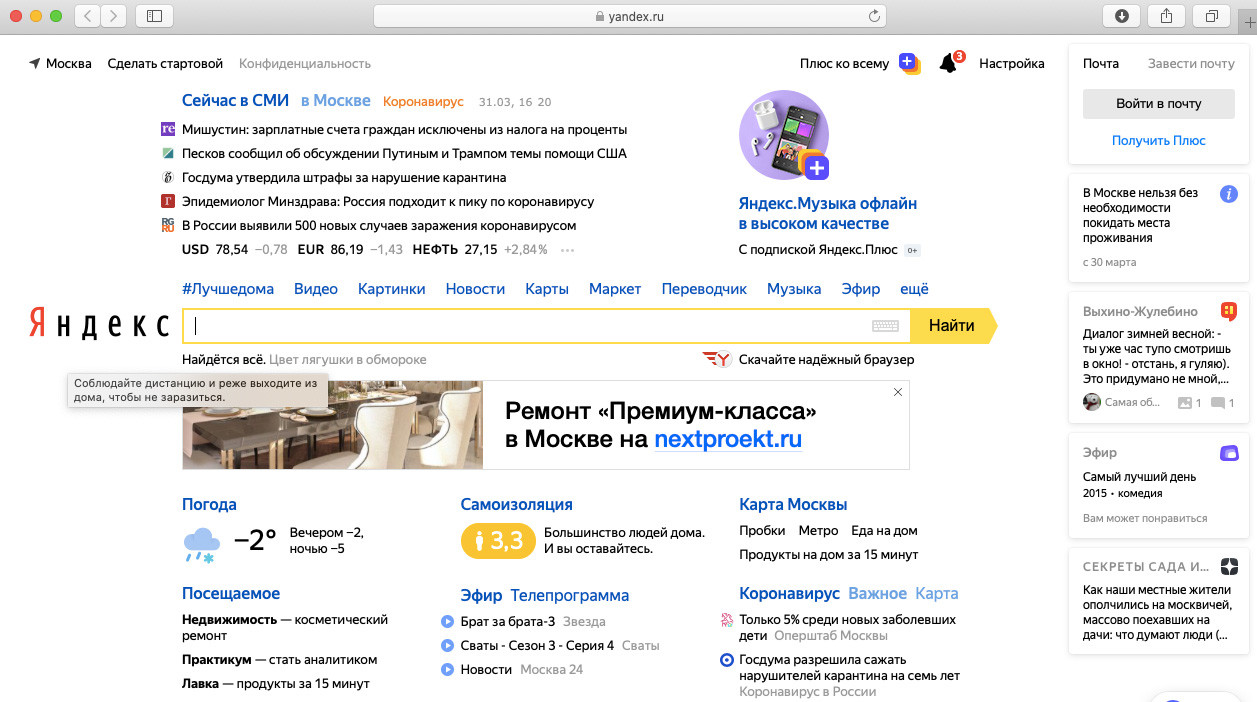The height and width of the screenshot is (702, 1257).
Task: Switch news to the Коронавирус tab
Action: click(423, 102)
